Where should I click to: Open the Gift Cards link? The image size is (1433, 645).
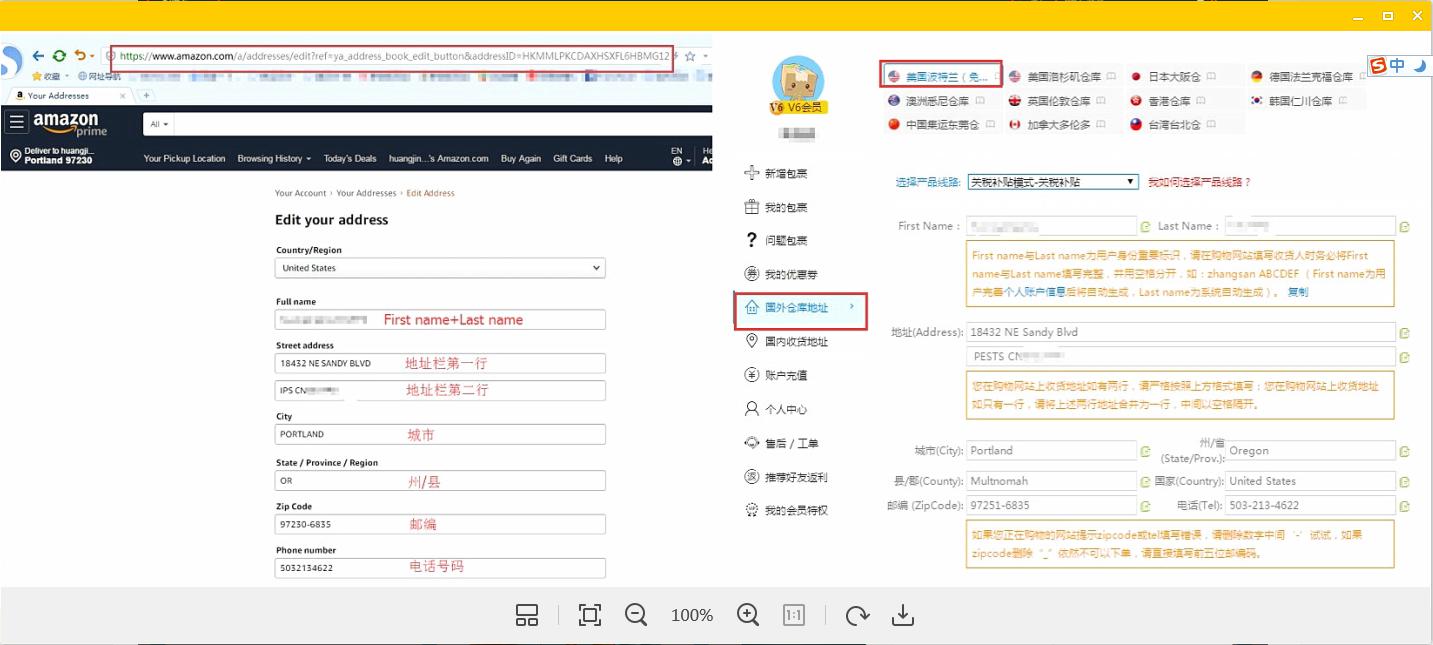click(x=573, y=158)
